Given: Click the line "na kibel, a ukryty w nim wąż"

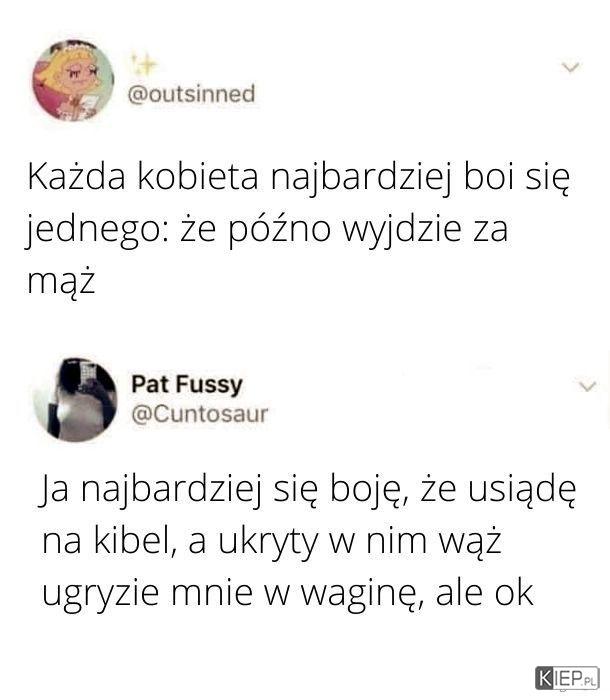Looking at the screenshot, I should pos(272,541).
